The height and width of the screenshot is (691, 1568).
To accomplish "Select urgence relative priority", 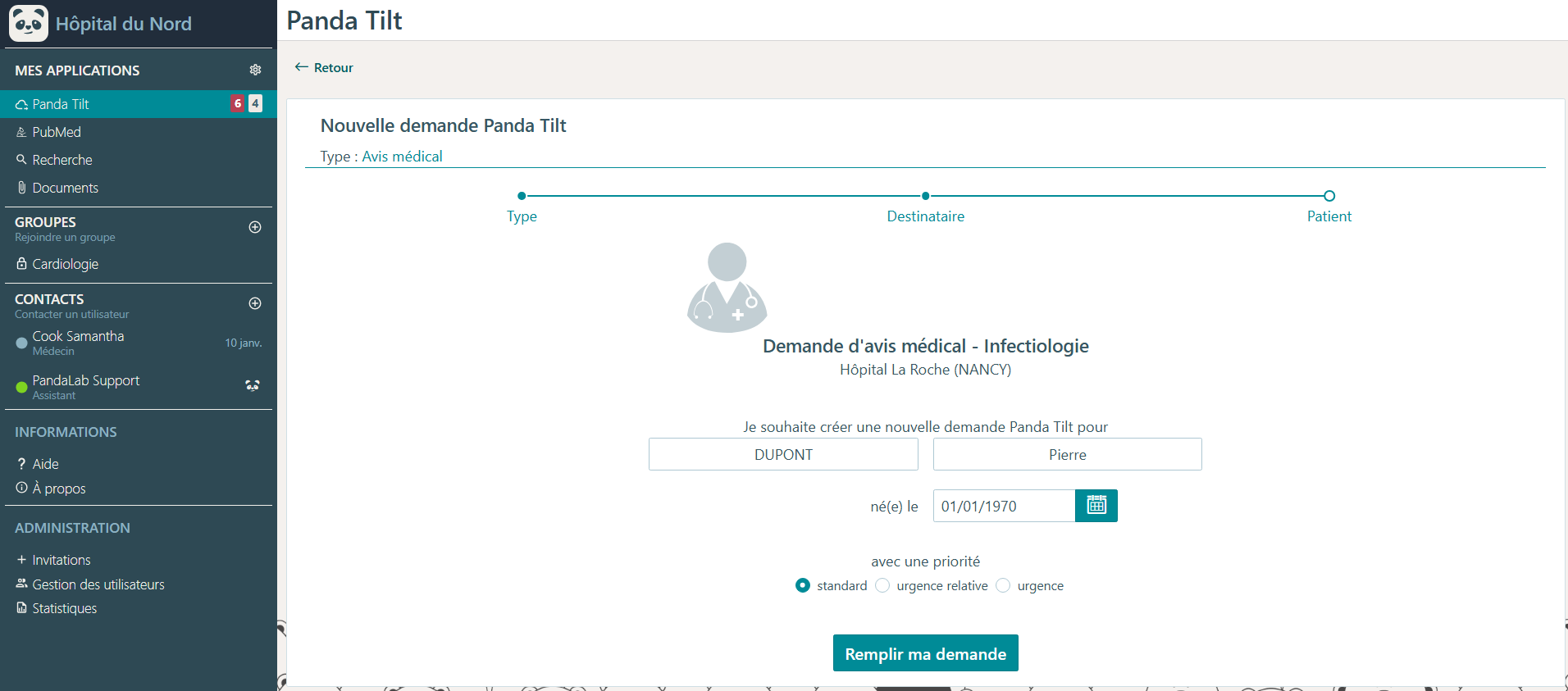I will [x=882, y=585].
